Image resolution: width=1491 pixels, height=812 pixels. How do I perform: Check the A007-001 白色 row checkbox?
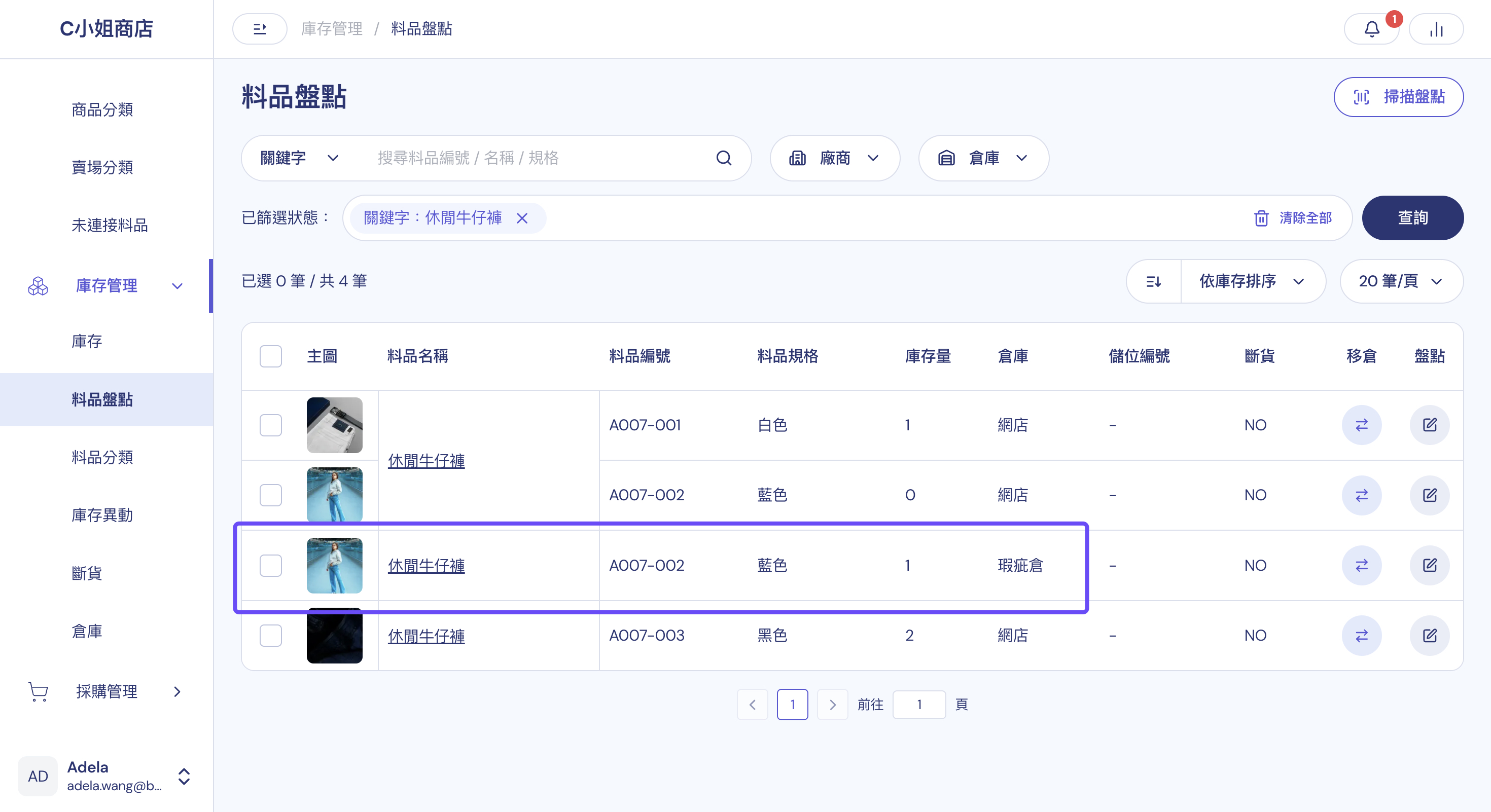coord(271,425)
